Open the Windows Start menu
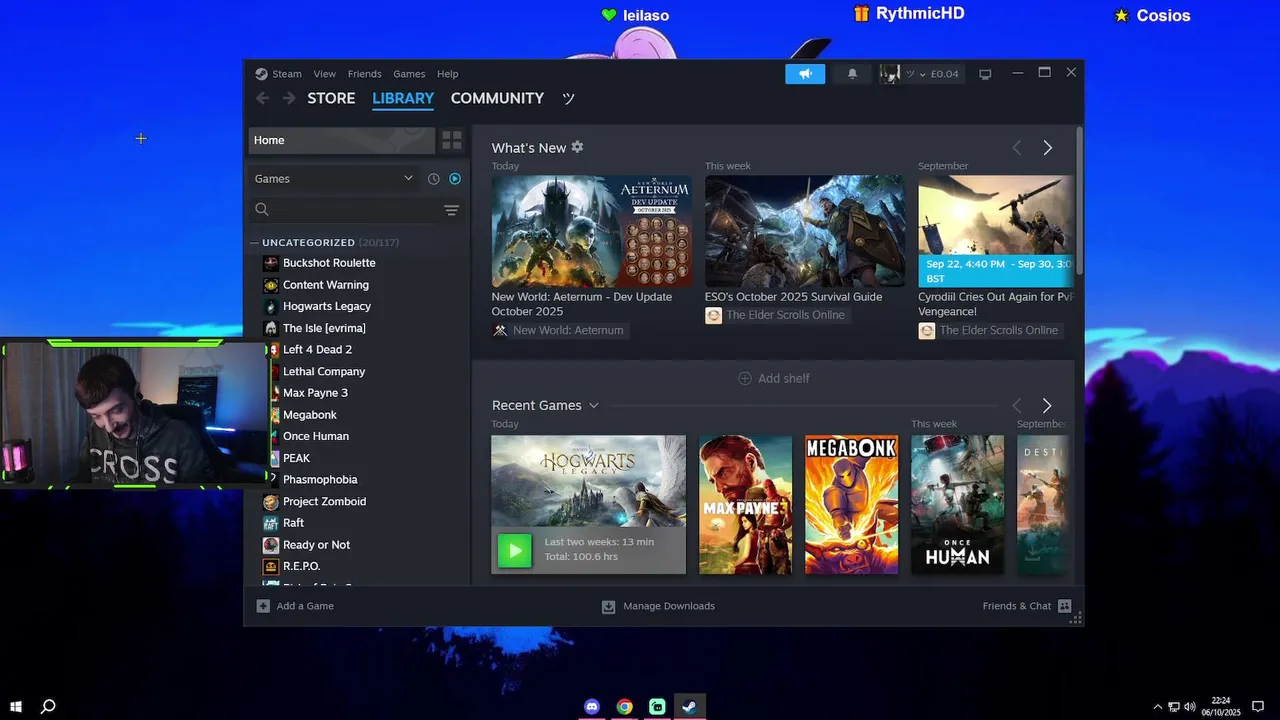This screenshot has width=1280, height=720. click(16, 706)
